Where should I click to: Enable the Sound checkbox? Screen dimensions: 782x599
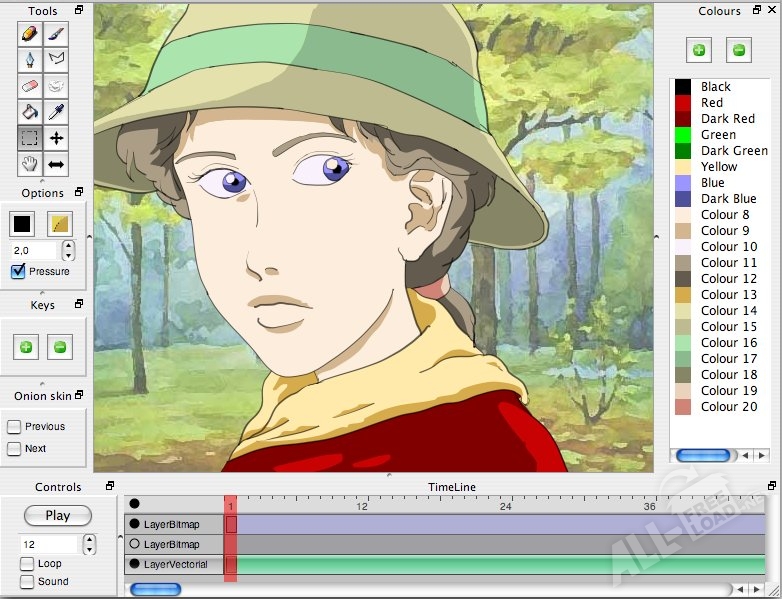(27, 581)
